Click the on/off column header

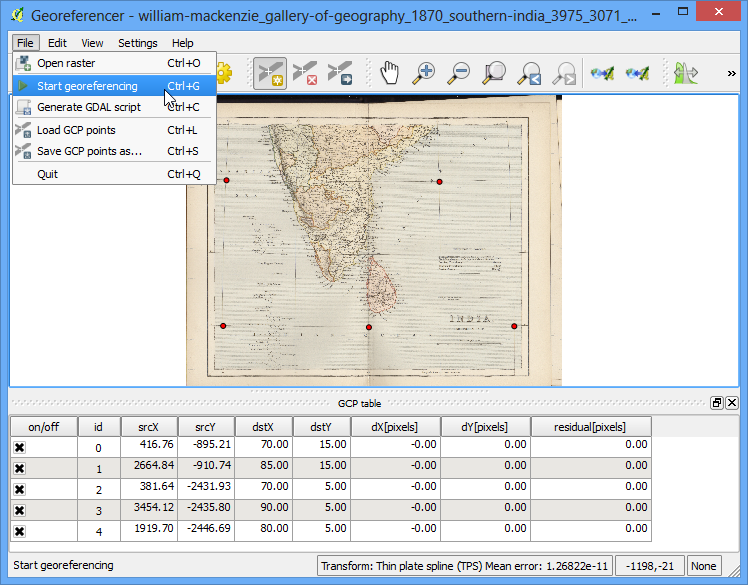(44, 427)
